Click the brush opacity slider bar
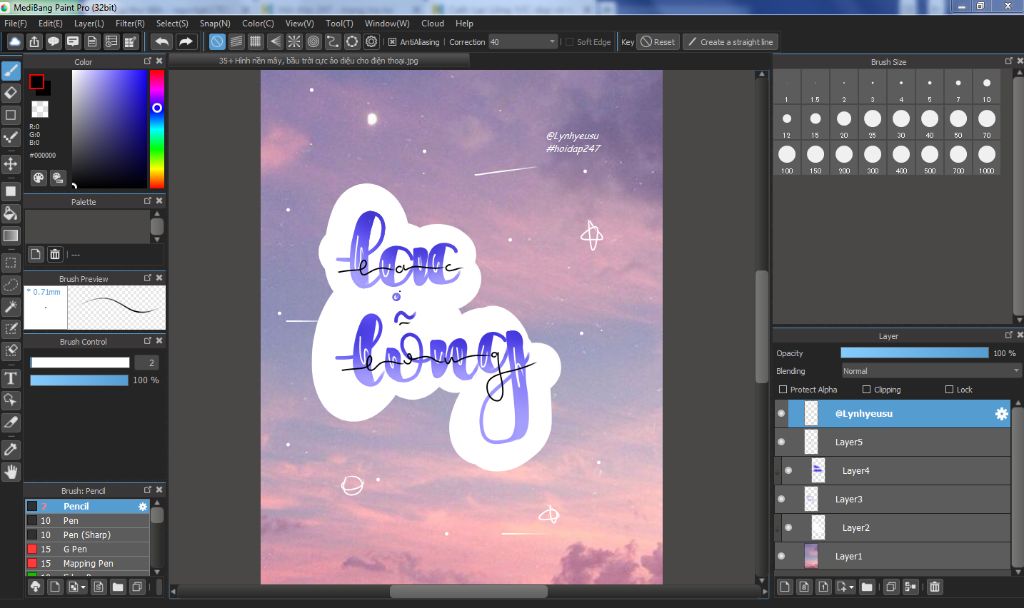 pos(79,380)
